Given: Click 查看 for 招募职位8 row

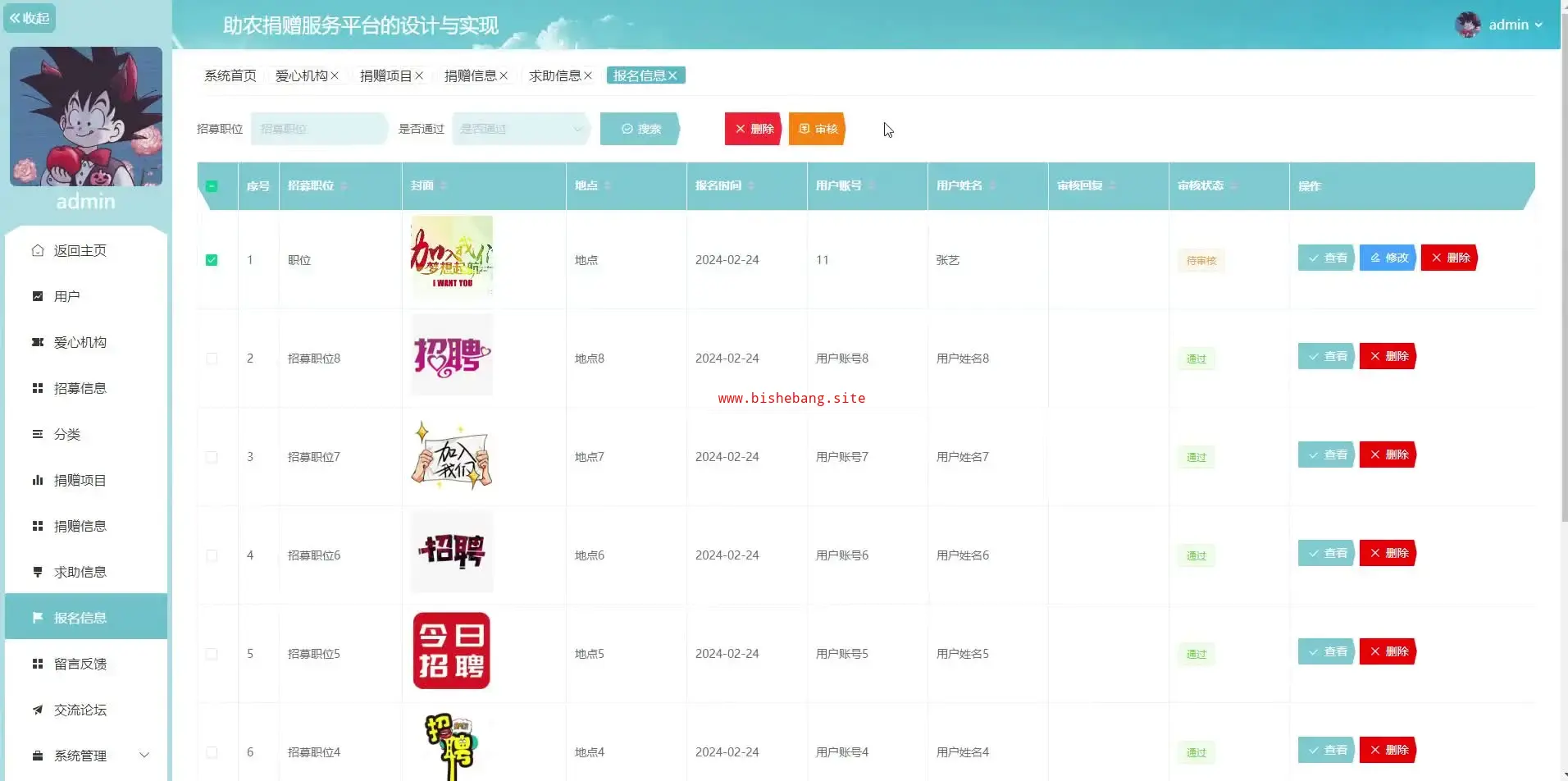Looking at the screenshot, I should click(x=1327, y=356).
